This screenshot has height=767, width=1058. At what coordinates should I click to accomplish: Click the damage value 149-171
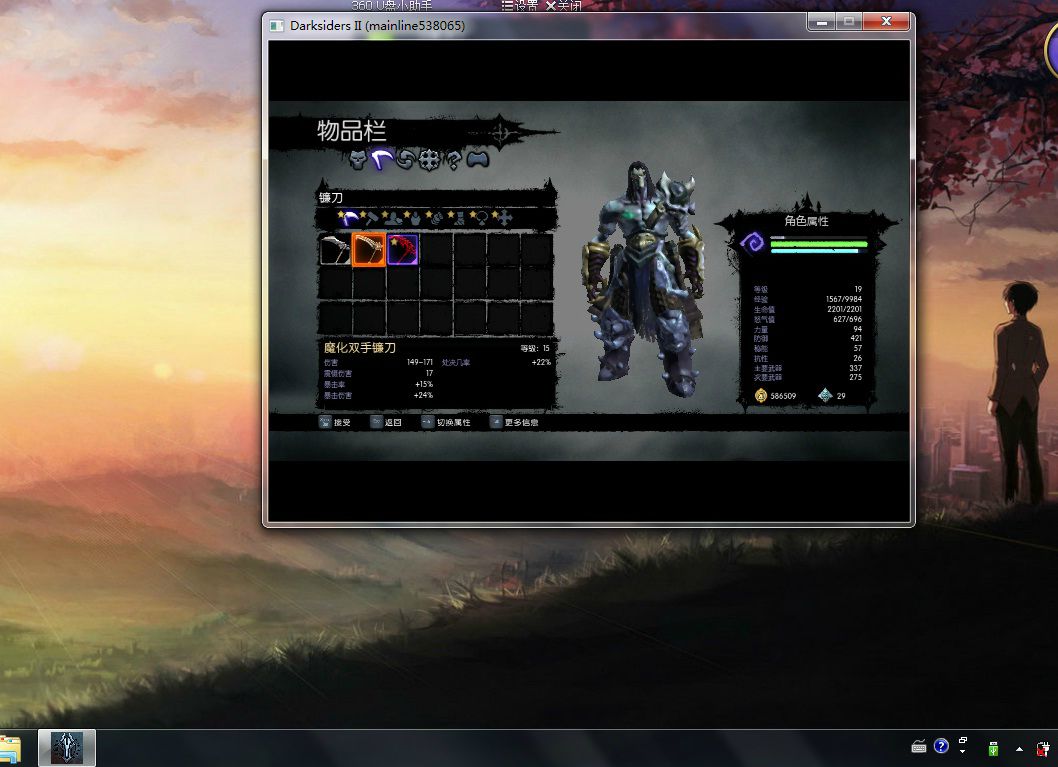[420, 362]
